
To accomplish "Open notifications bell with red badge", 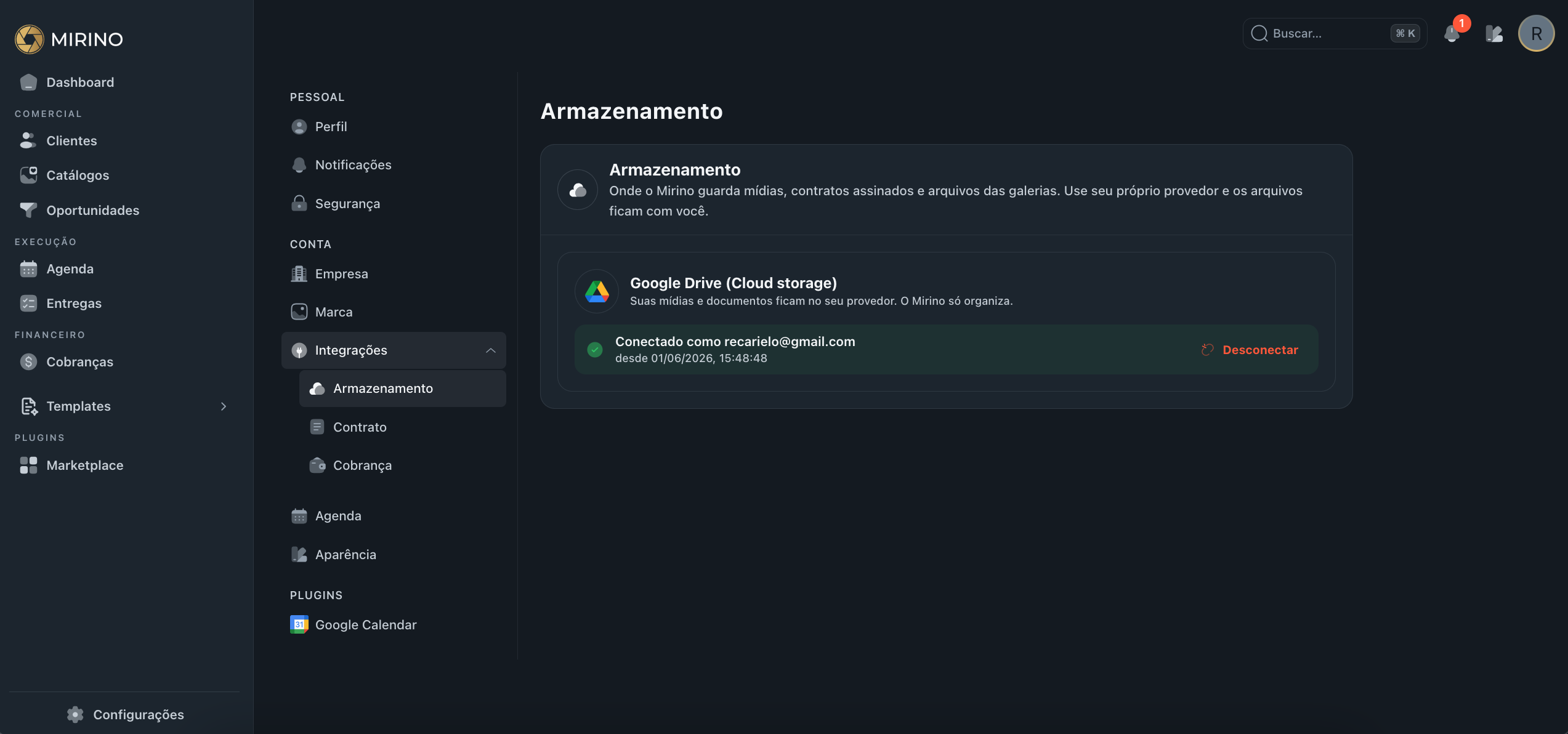I will [x=1452, y=33].
